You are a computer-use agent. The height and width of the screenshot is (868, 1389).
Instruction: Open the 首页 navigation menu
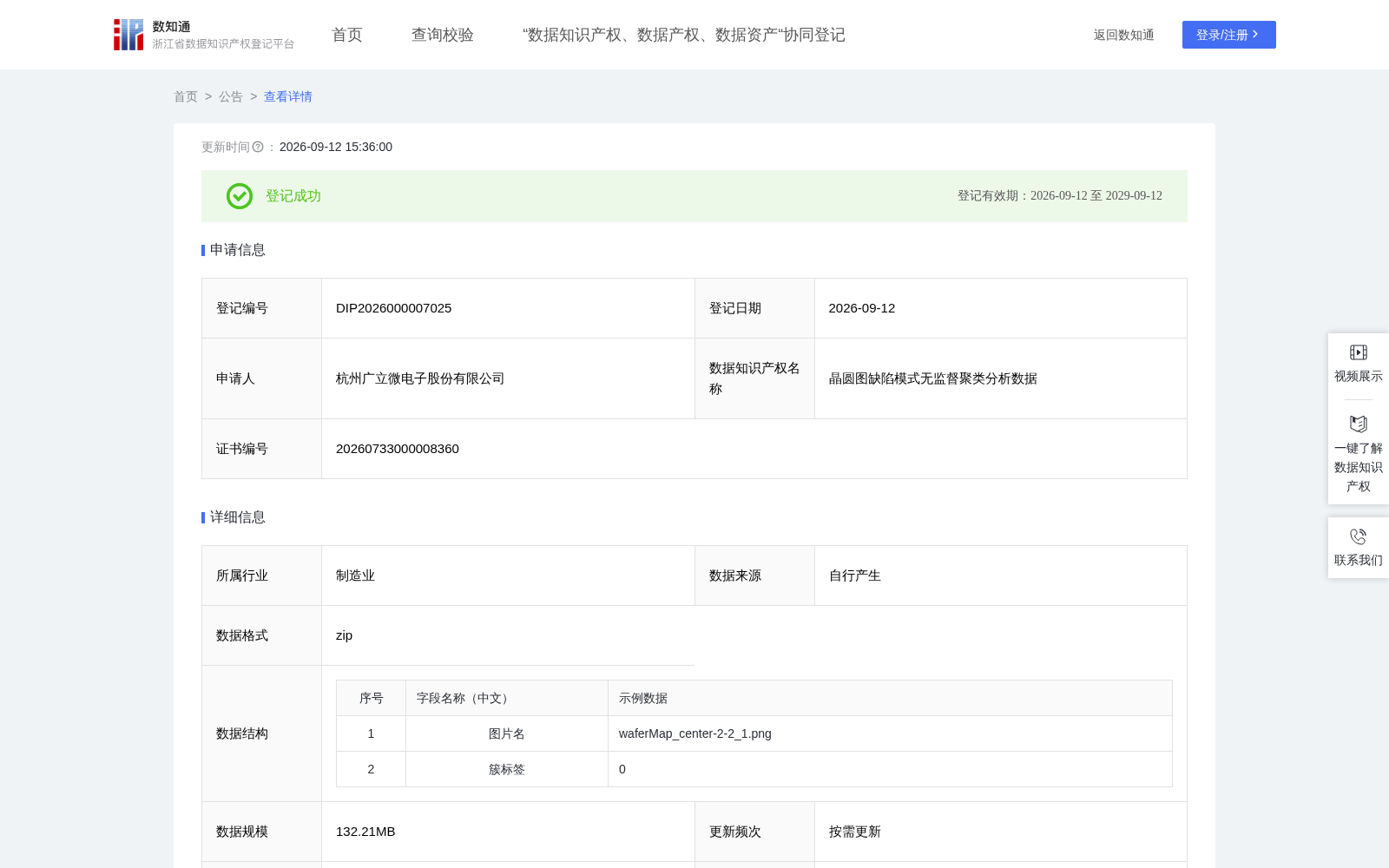tap(347, 35)
